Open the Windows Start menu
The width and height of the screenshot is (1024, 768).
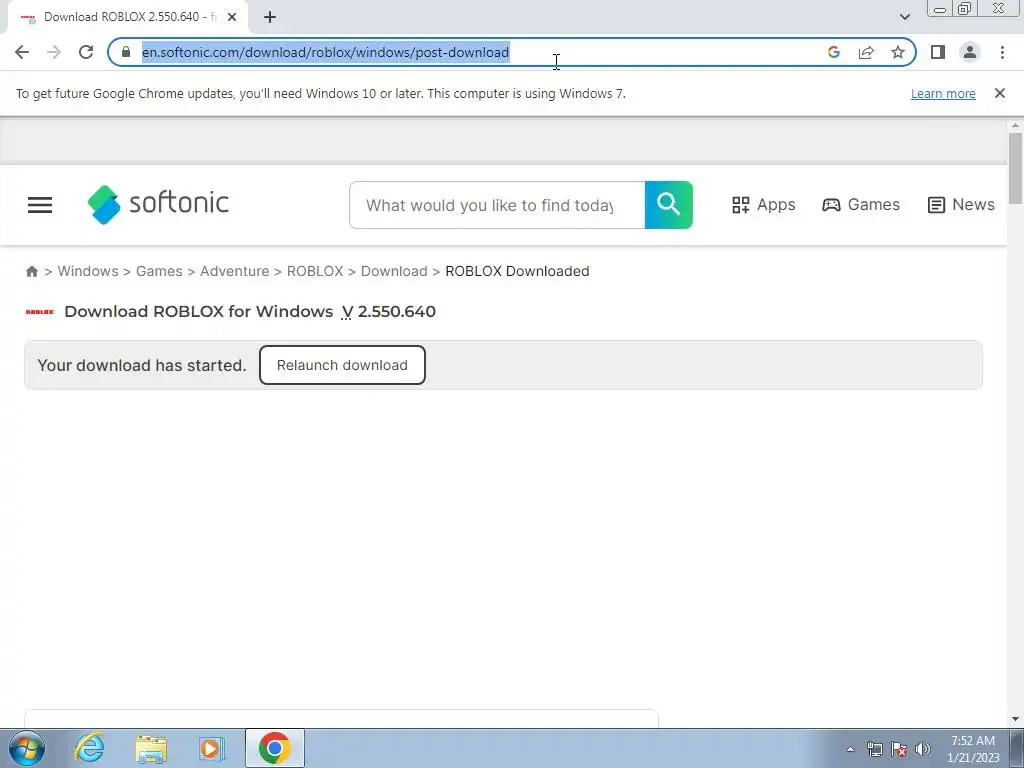coord(27,748)
